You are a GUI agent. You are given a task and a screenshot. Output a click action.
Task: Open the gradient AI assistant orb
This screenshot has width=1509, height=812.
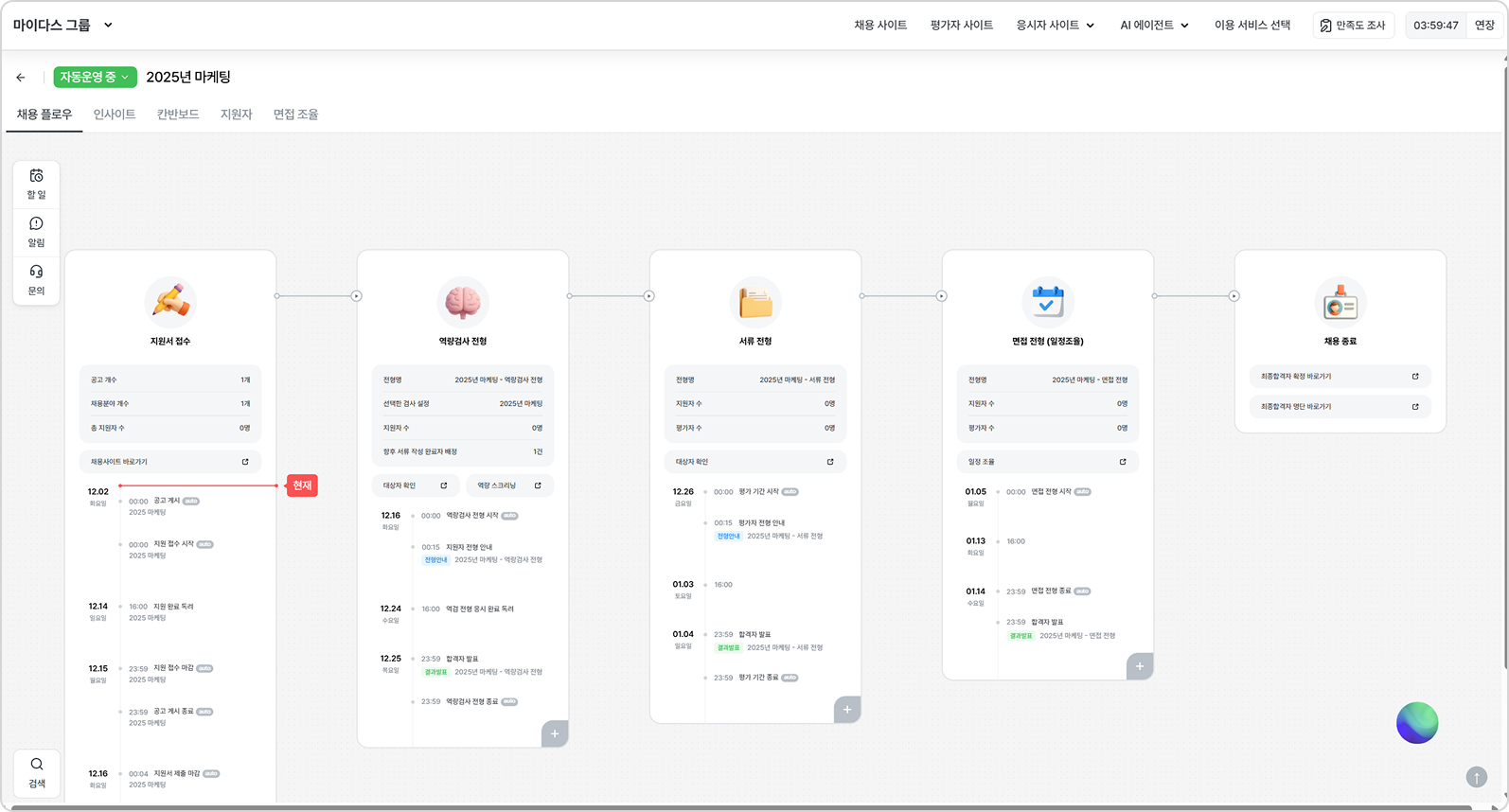[1416, 723]
